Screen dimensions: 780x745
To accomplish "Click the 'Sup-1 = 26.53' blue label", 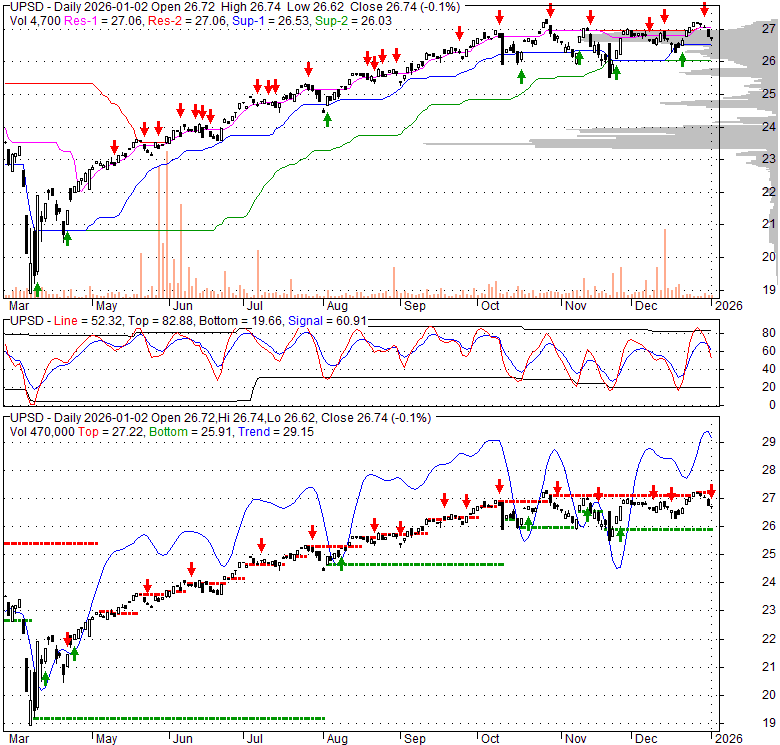I will 271,21.
